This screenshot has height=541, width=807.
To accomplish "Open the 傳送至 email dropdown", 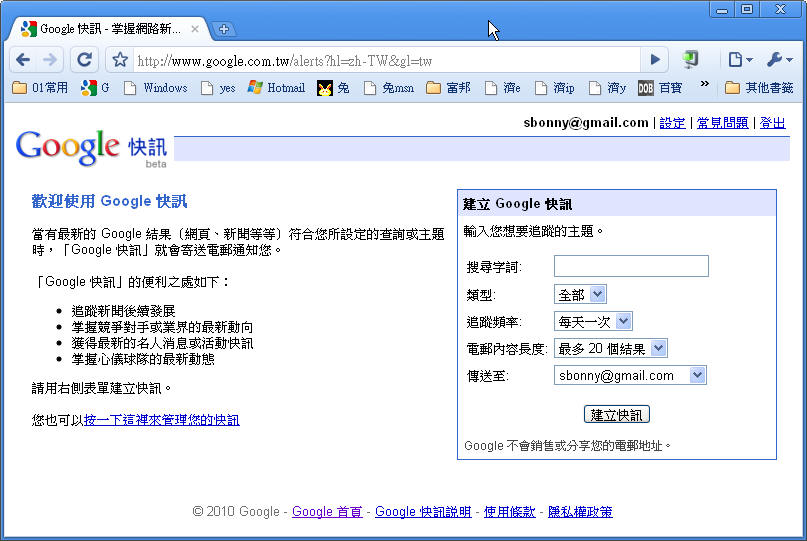I will [630, 375].
